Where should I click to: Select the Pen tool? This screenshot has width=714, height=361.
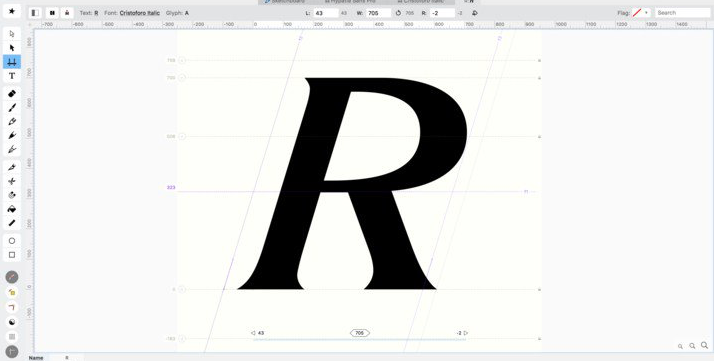pyautogui.click(x=12, y=149)
